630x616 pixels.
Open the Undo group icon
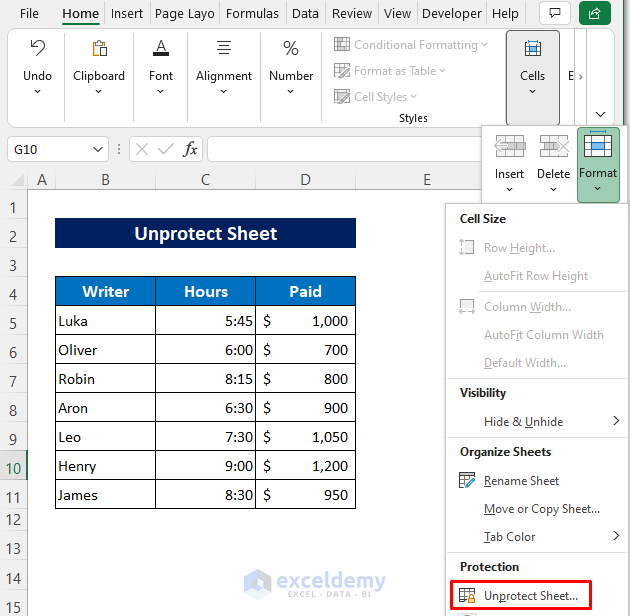click(x=37, y=48)
